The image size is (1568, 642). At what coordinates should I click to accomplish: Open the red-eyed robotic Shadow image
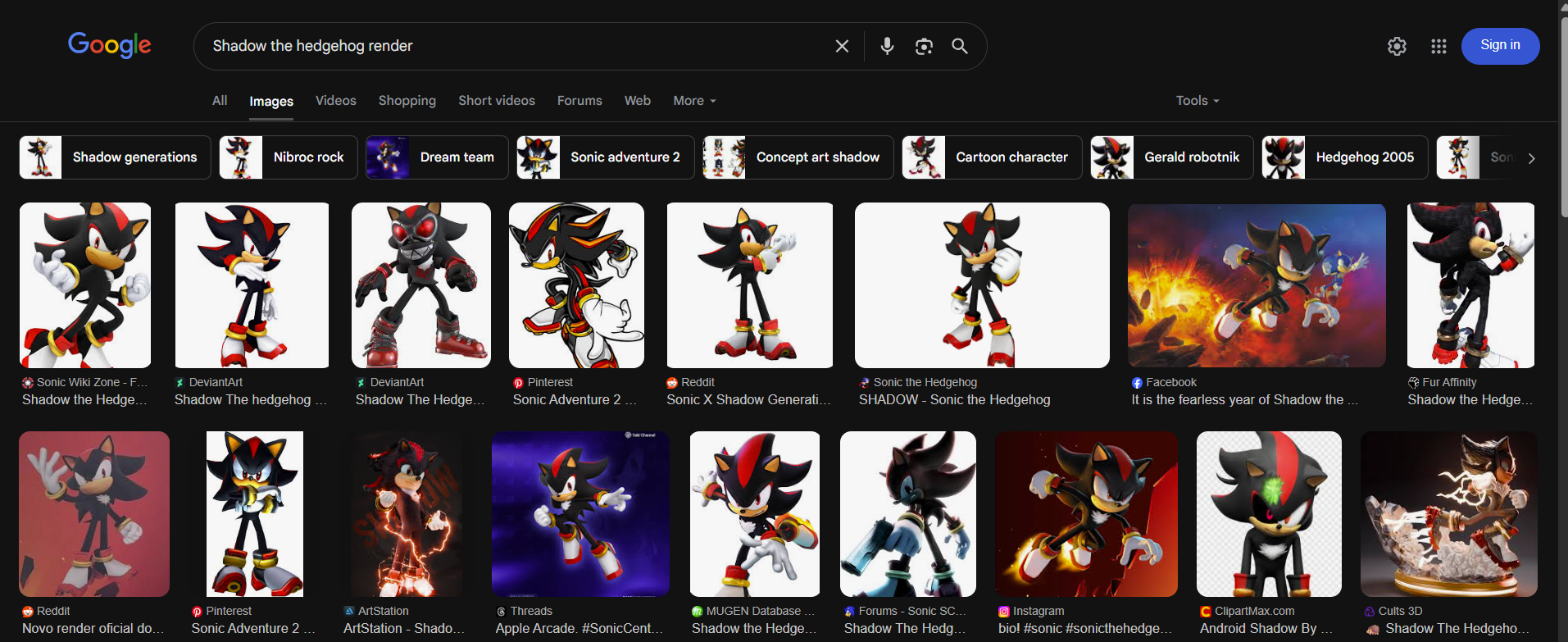[421, 285]
